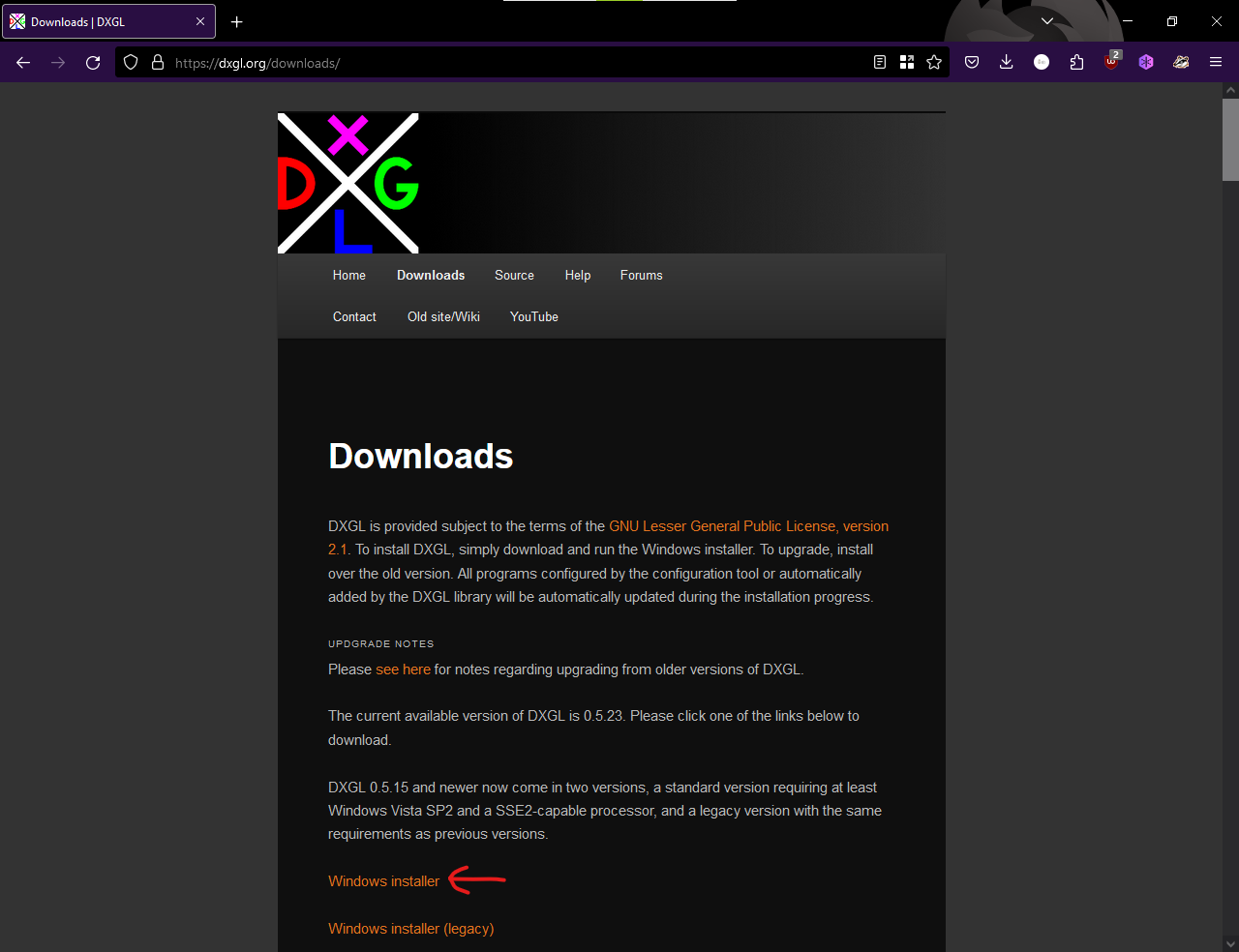
Task: Click the grid icon beside the bookmark star
Action: 907,63
